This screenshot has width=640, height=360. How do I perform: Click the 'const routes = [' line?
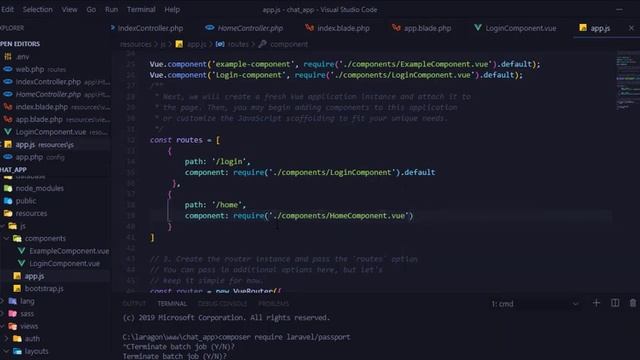point(185,140)
